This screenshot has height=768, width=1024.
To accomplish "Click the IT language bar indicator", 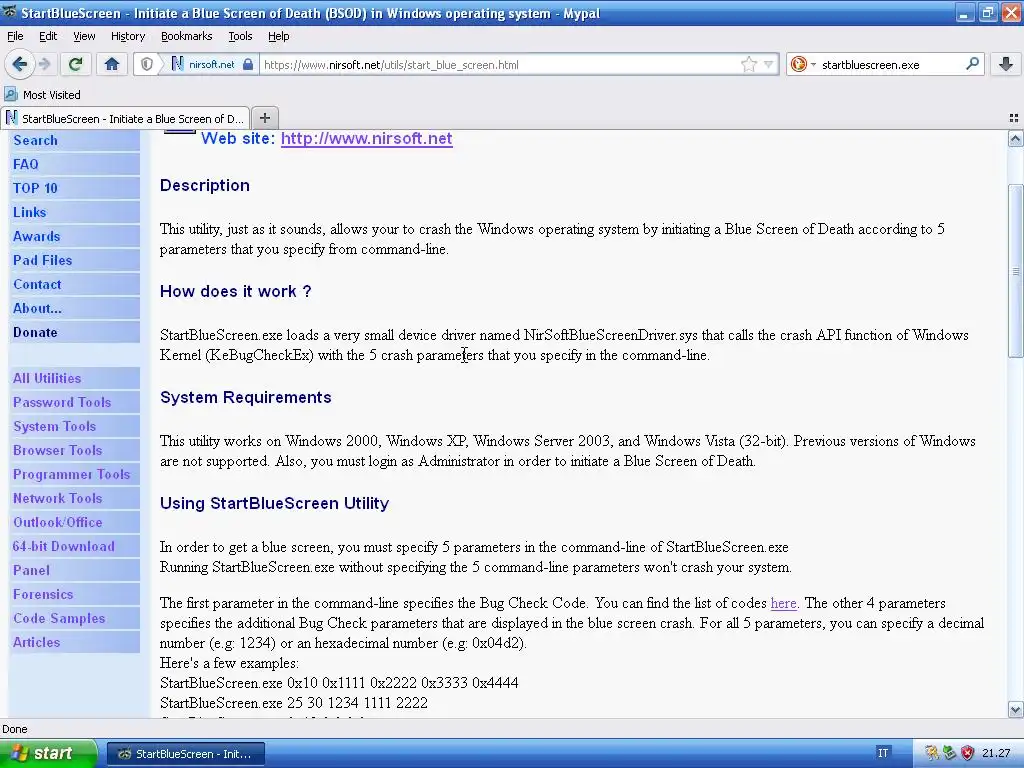I will point(882,753).
